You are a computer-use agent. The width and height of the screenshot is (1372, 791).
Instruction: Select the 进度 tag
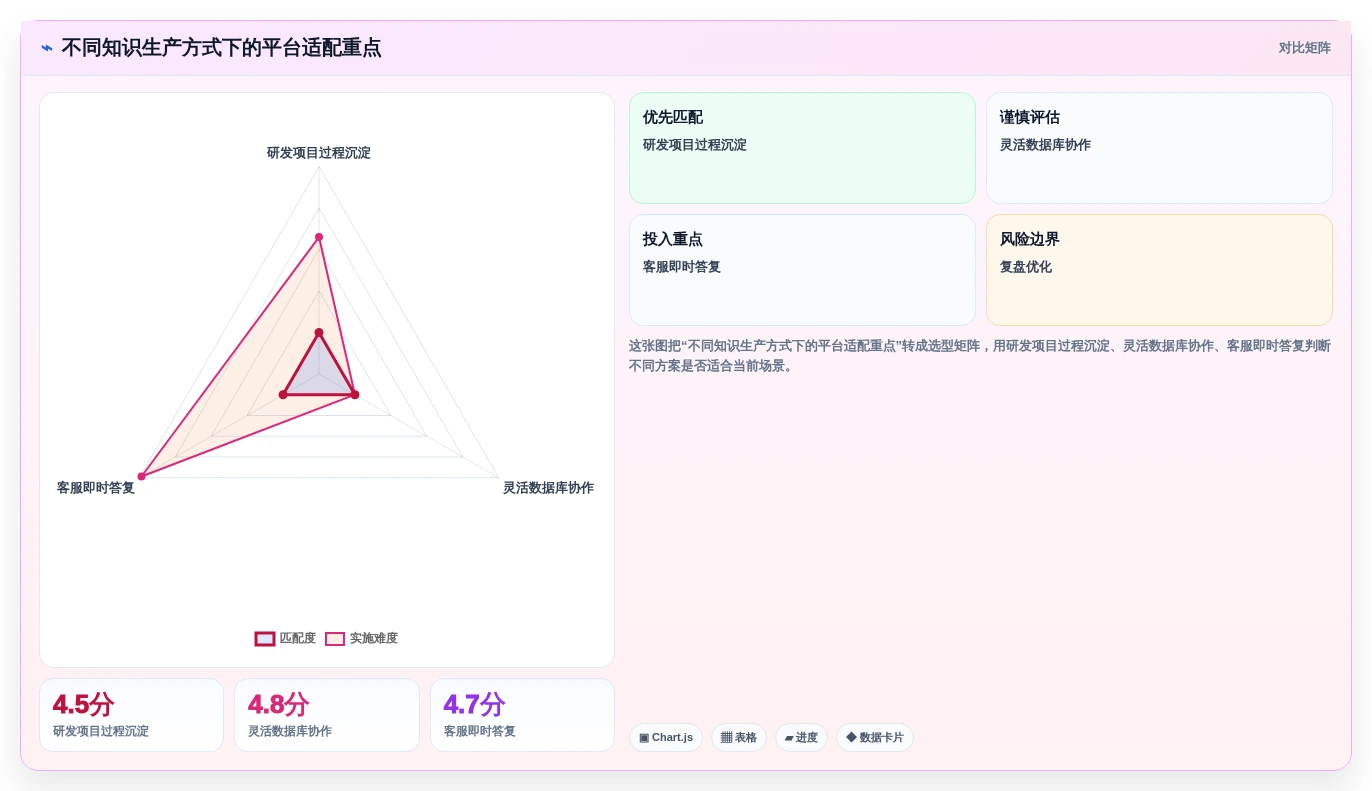coord(801,738)
